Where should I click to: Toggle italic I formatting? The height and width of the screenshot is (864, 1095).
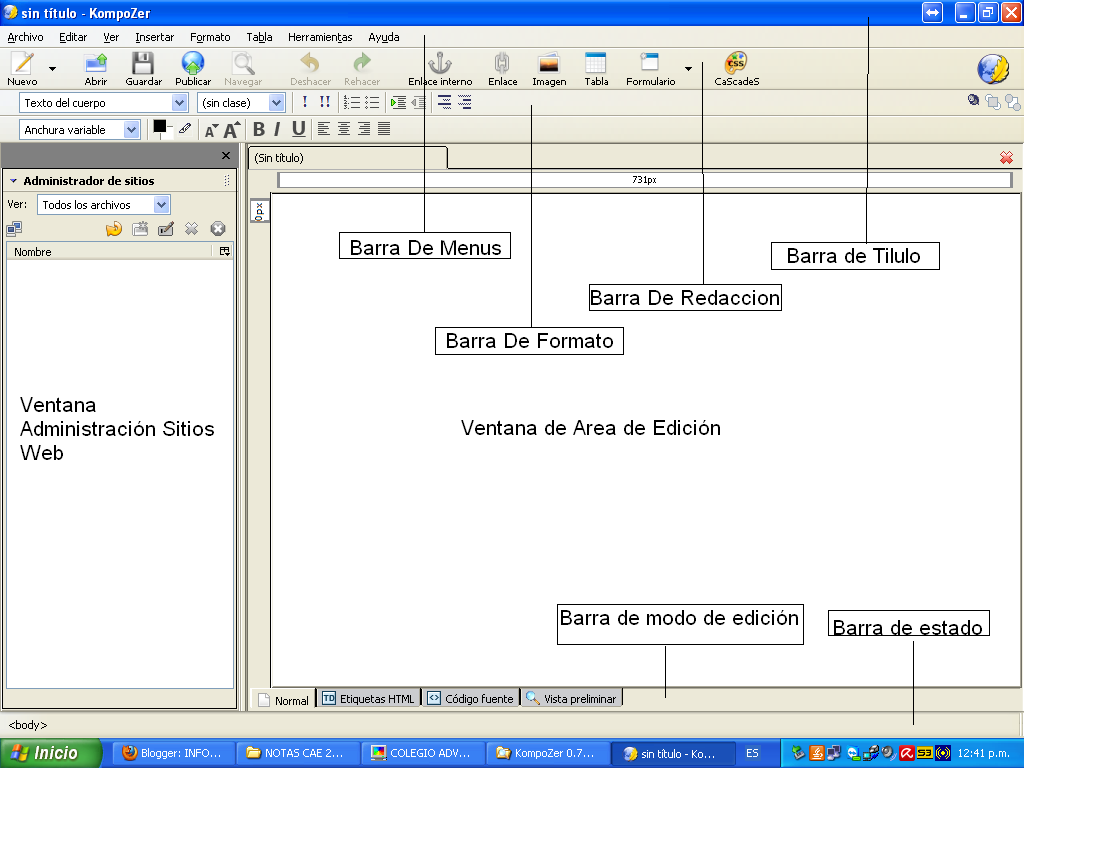[277, 129]
